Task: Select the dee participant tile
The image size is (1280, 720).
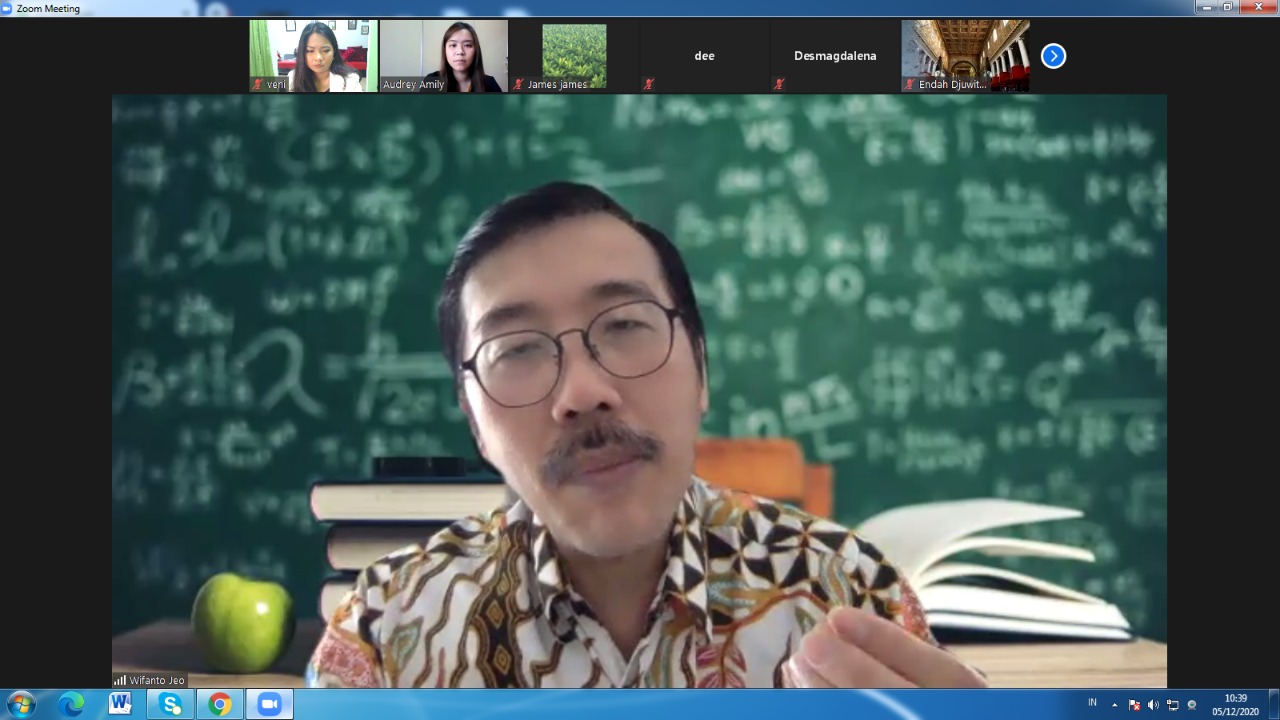Action: [704, 56]
